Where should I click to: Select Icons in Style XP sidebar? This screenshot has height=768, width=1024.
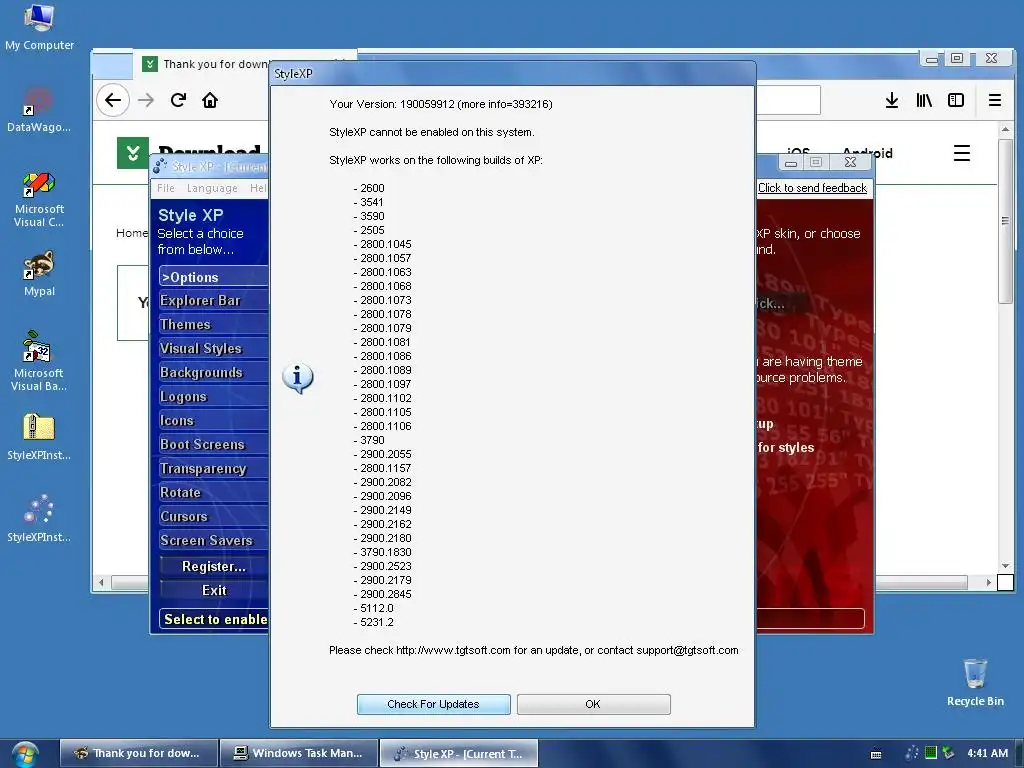[x=214, y=420]
